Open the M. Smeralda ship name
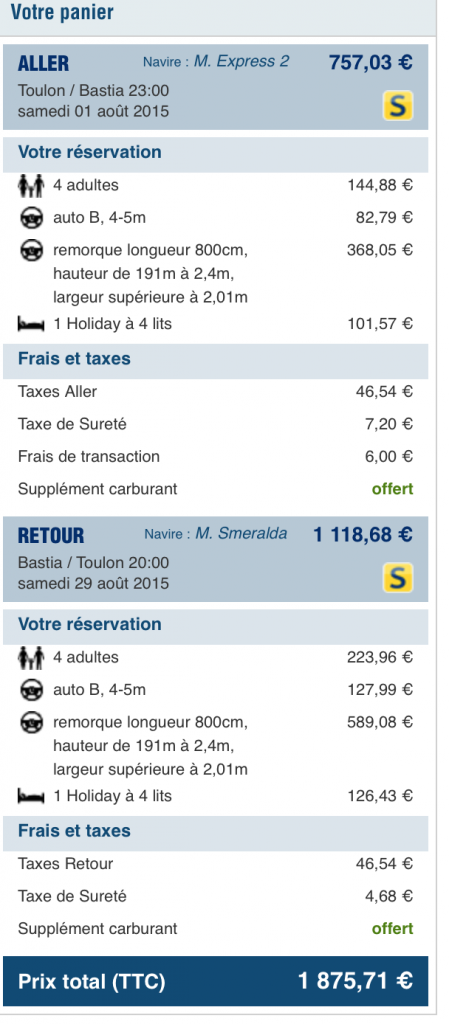The height and width of the screenshot is (1024, 449). tap(241, 534)
